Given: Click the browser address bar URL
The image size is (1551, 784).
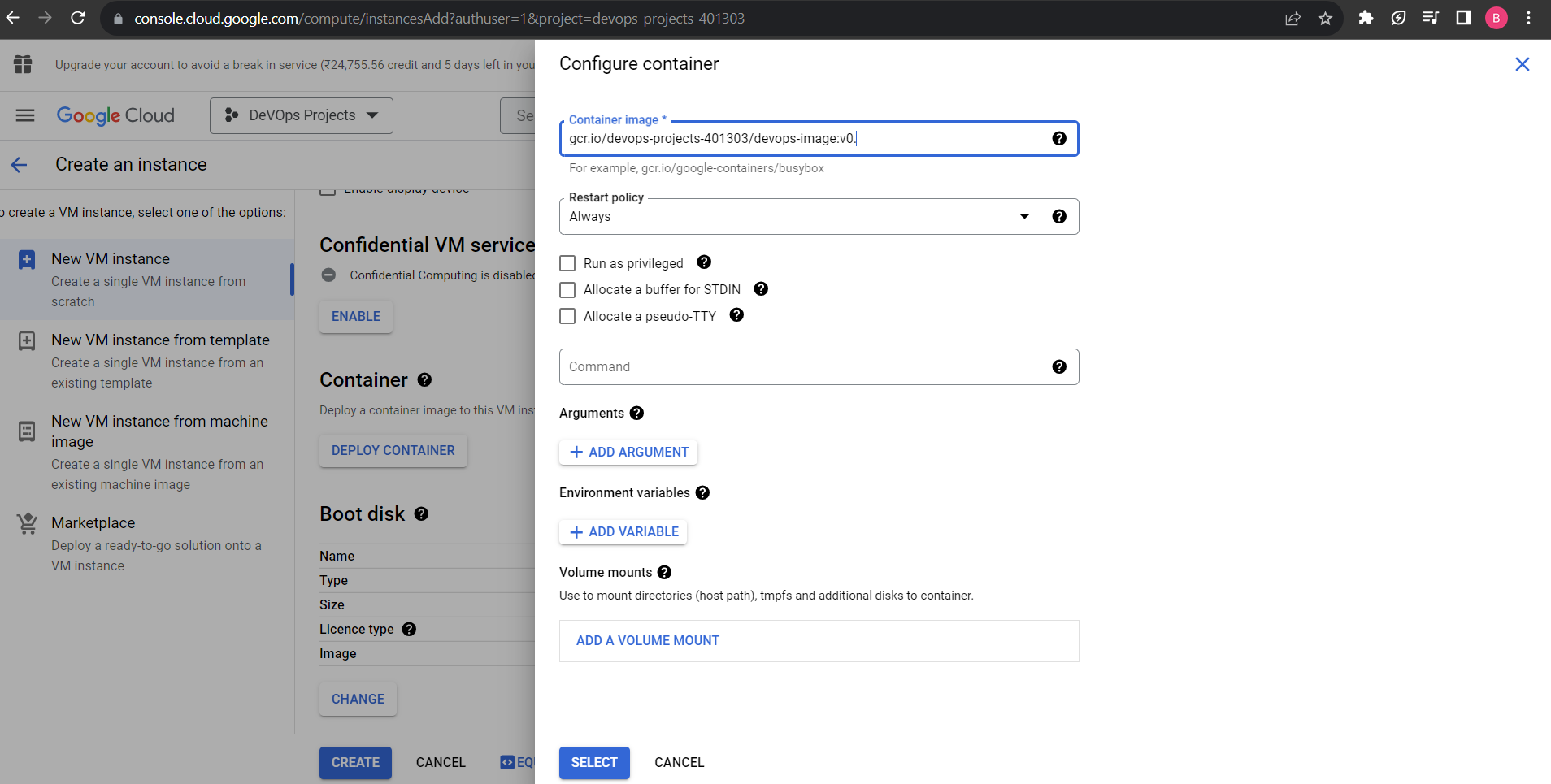Looking at the screenshot, I should coord(439,18).
